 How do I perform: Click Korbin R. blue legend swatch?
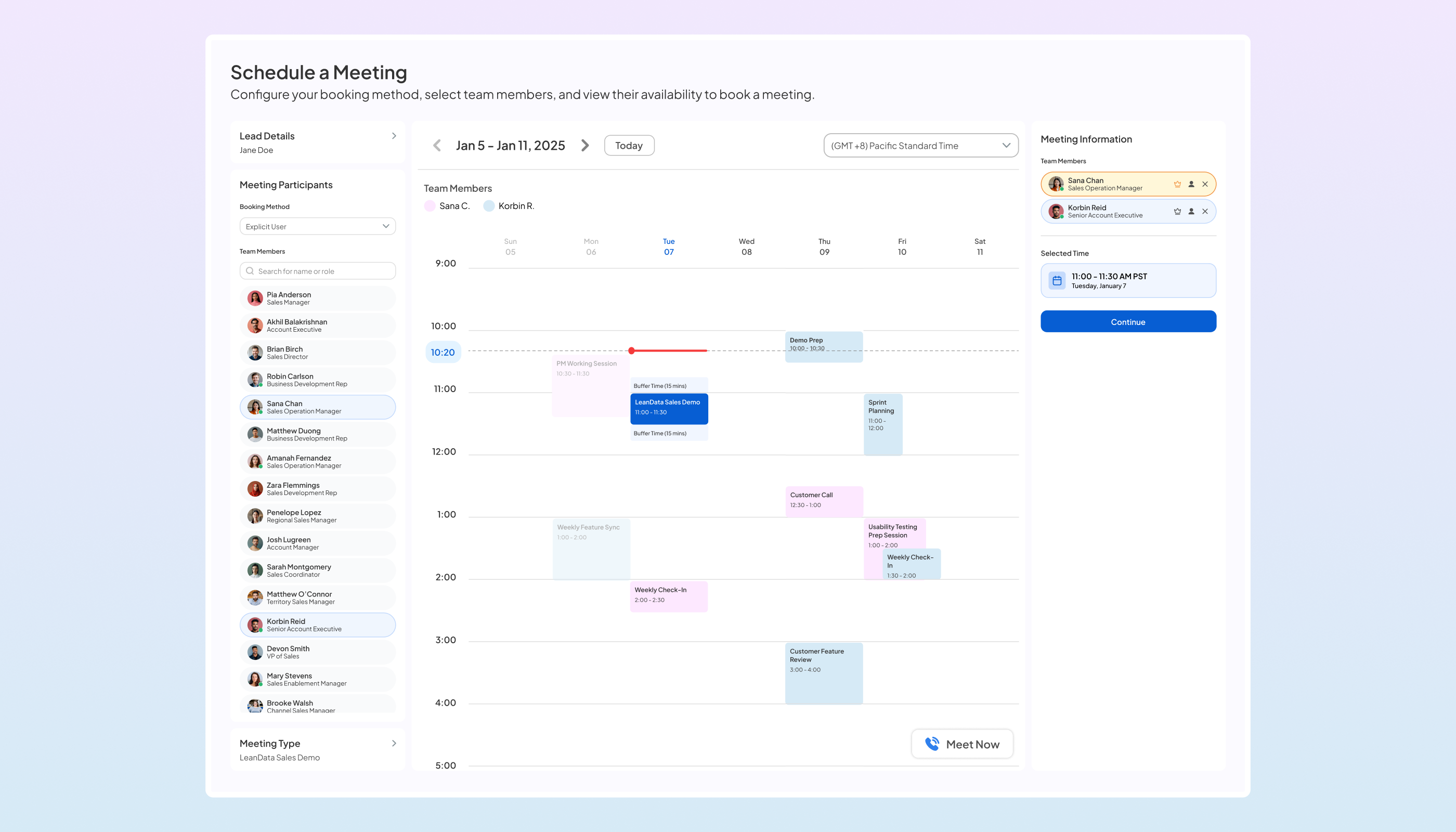[489, 206]
